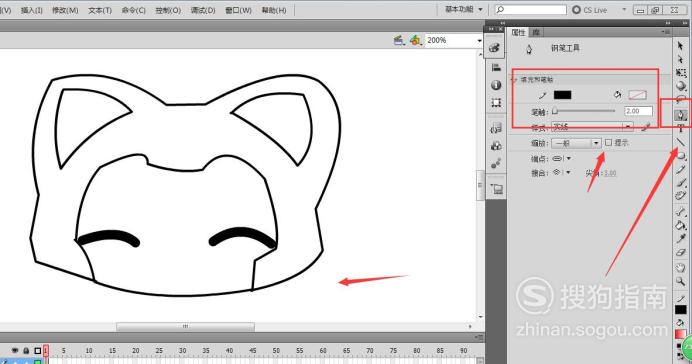
Task: Open the scale 一般 dropdown
Action: point(576,143)
